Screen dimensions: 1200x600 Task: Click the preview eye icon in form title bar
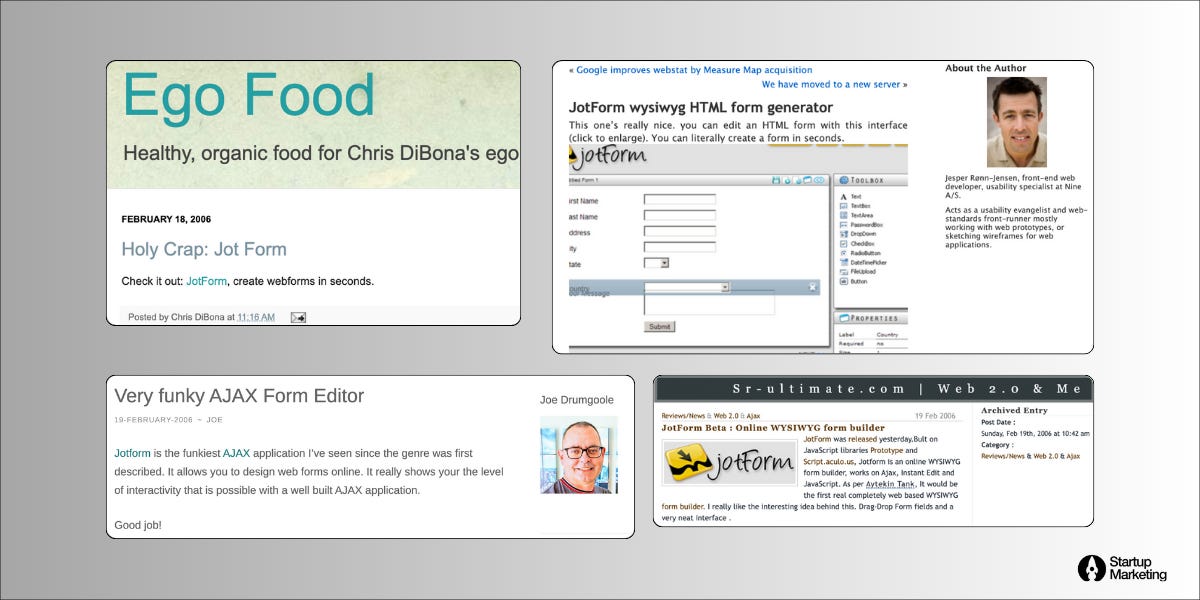(x=819, y=181)
